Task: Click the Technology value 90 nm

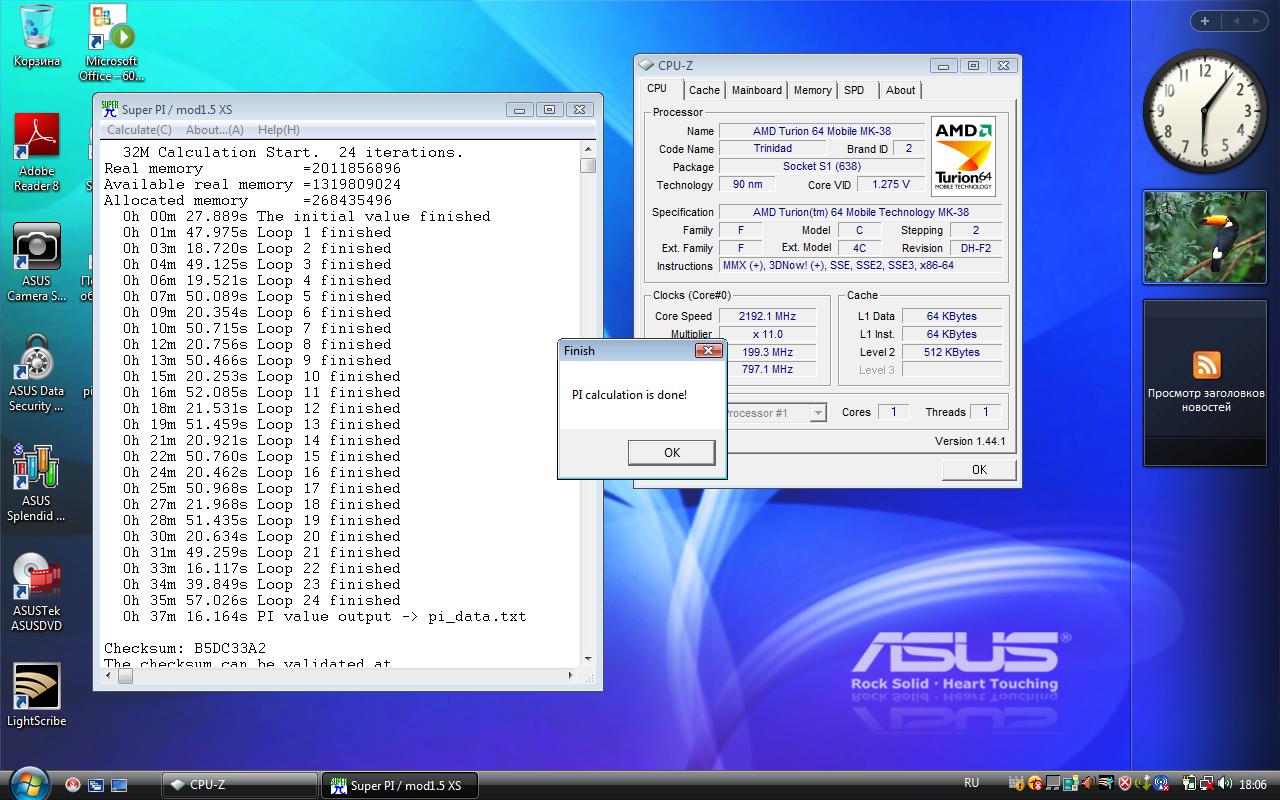Action: pos(746,185)
